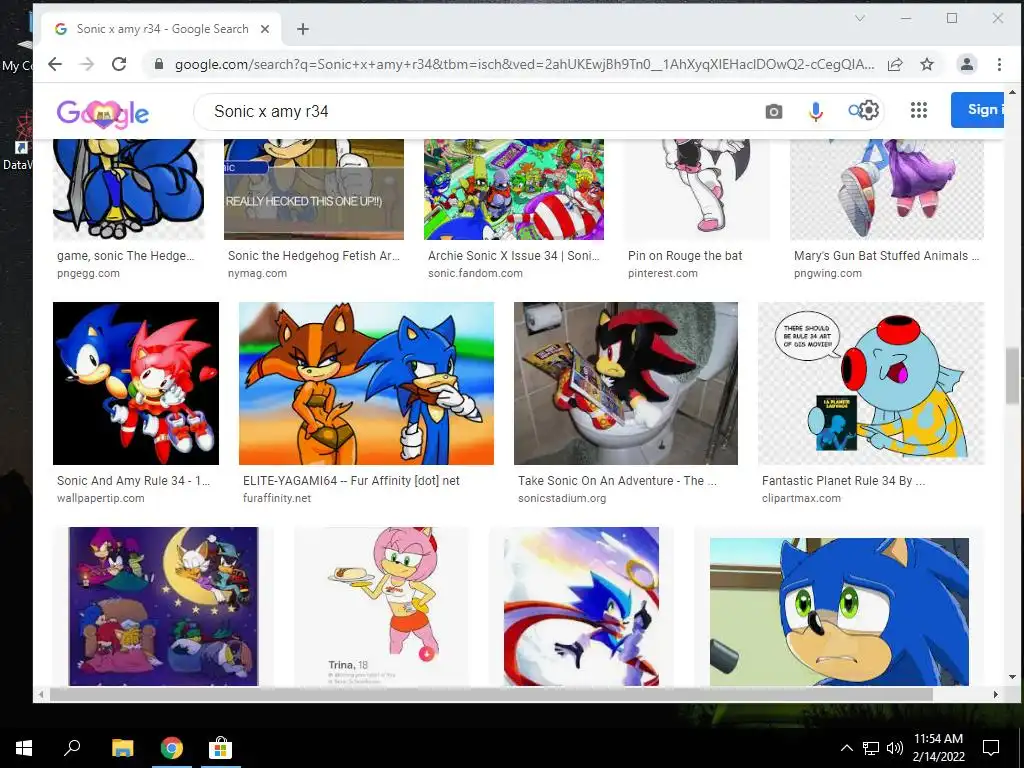Click the vertical scrollbar down arrow

tap(1012, 677)
